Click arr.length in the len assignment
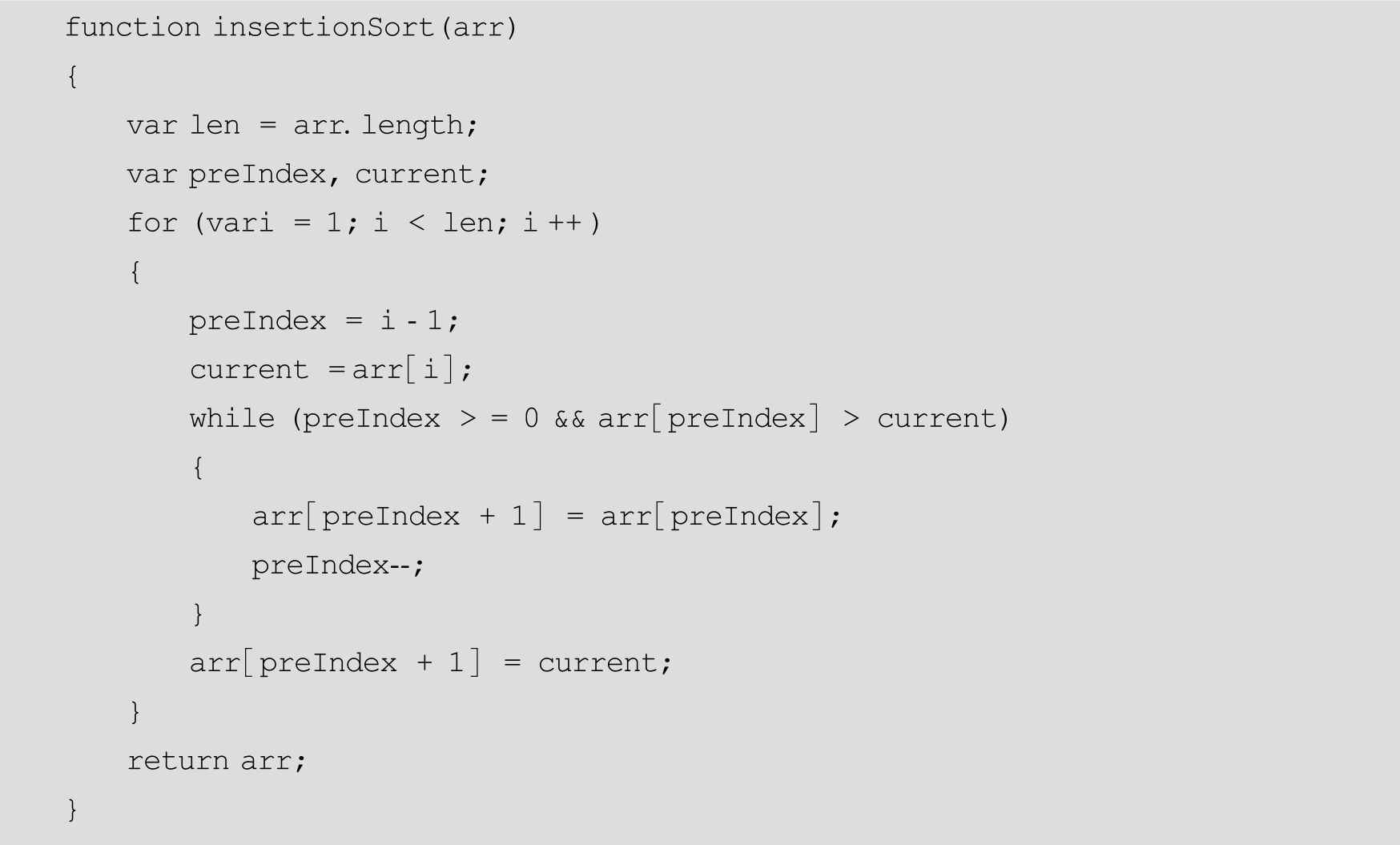Viewport: 1400px width, 845px height. pos(384,126)
